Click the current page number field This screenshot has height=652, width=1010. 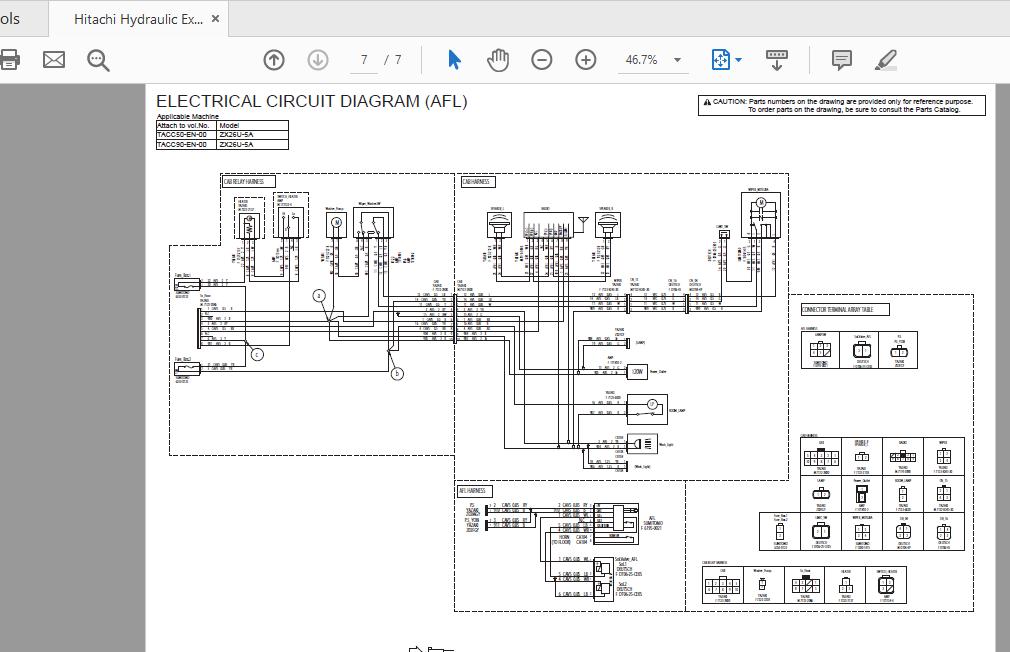[365, 60]
